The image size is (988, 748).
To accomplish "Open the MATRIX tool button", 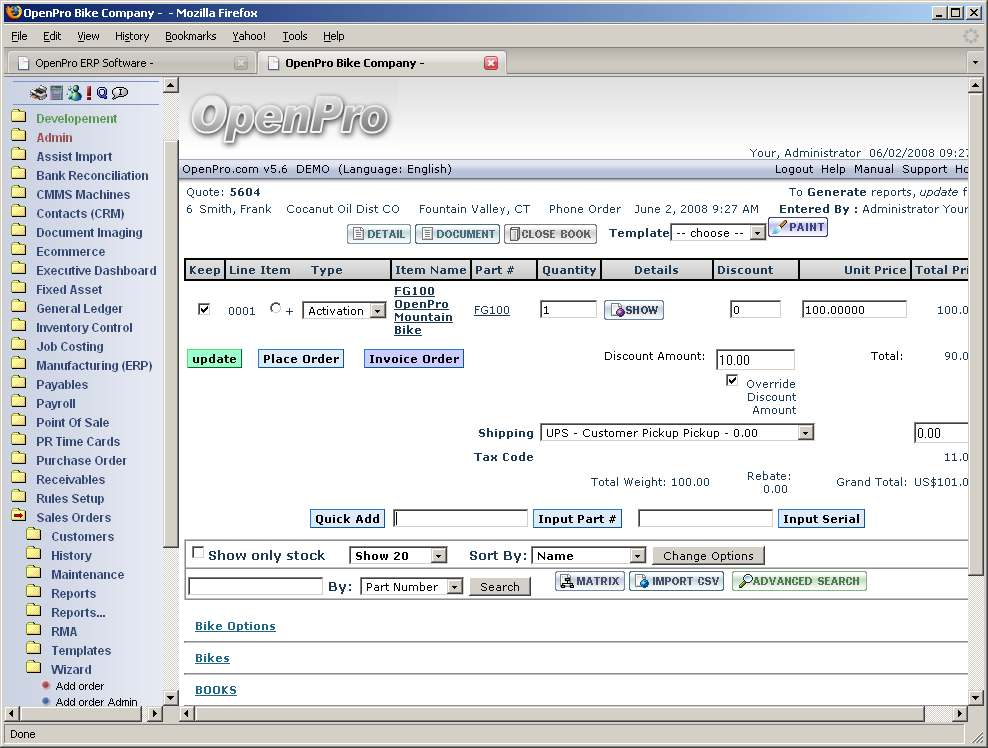I will tap(590, 581).
